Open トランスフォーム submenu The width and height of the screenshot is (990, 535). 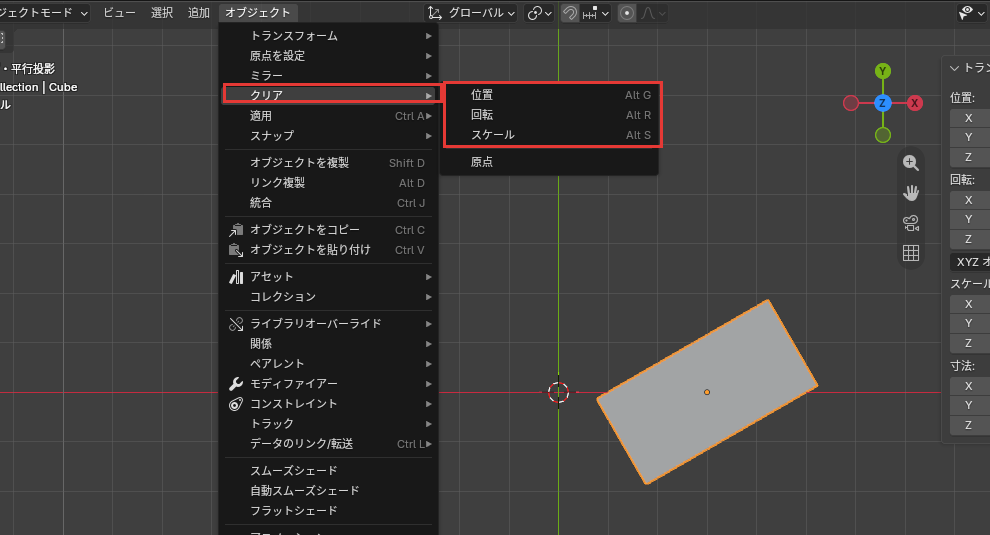pyautogui.click(x=328, y=36)
